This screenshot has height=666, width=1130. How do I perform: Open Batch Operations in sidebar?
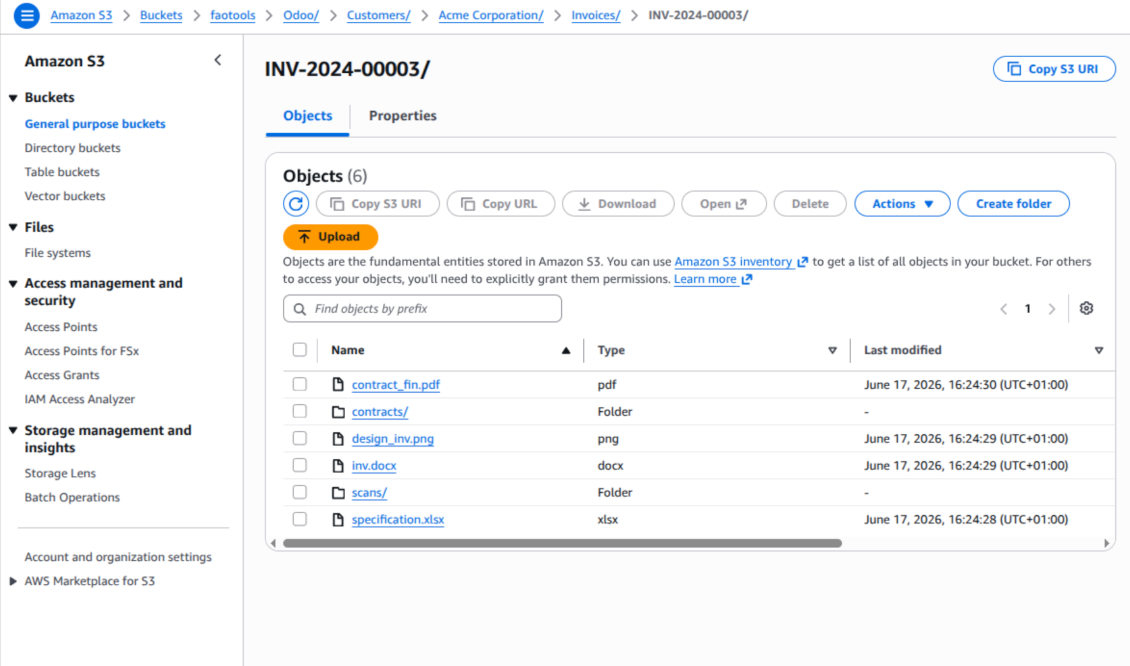72,497
